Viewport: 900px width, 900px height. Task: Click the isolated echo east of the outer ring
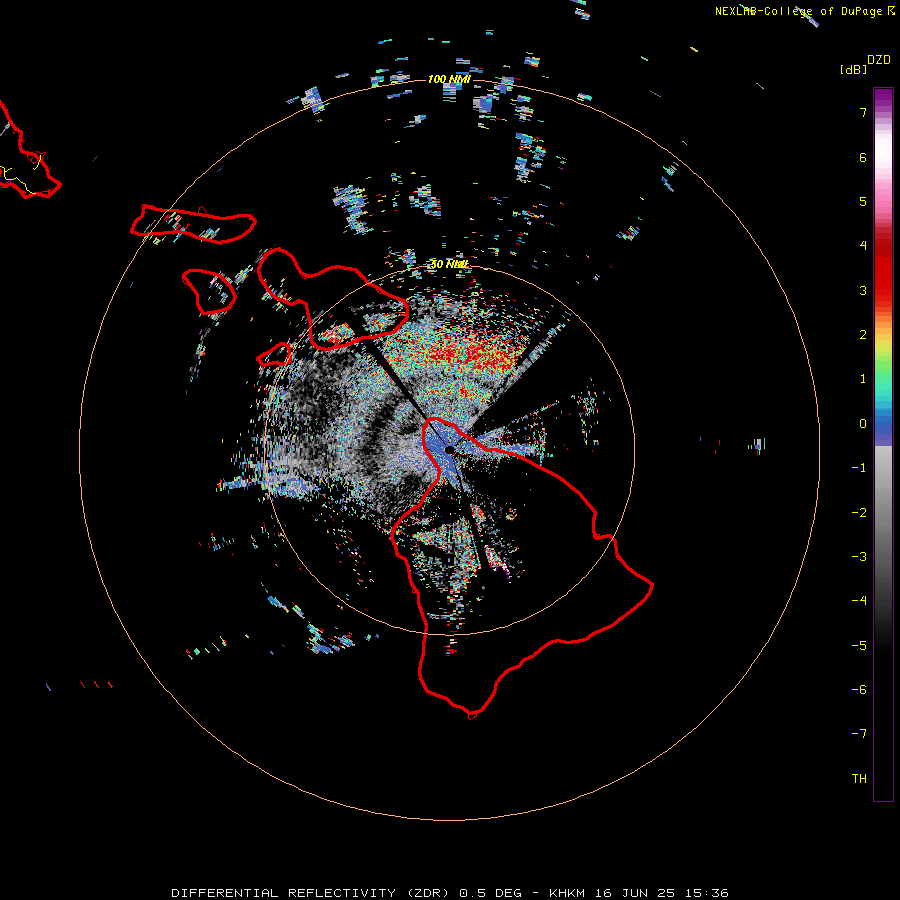pyautogui.click(x=758, y=445)
